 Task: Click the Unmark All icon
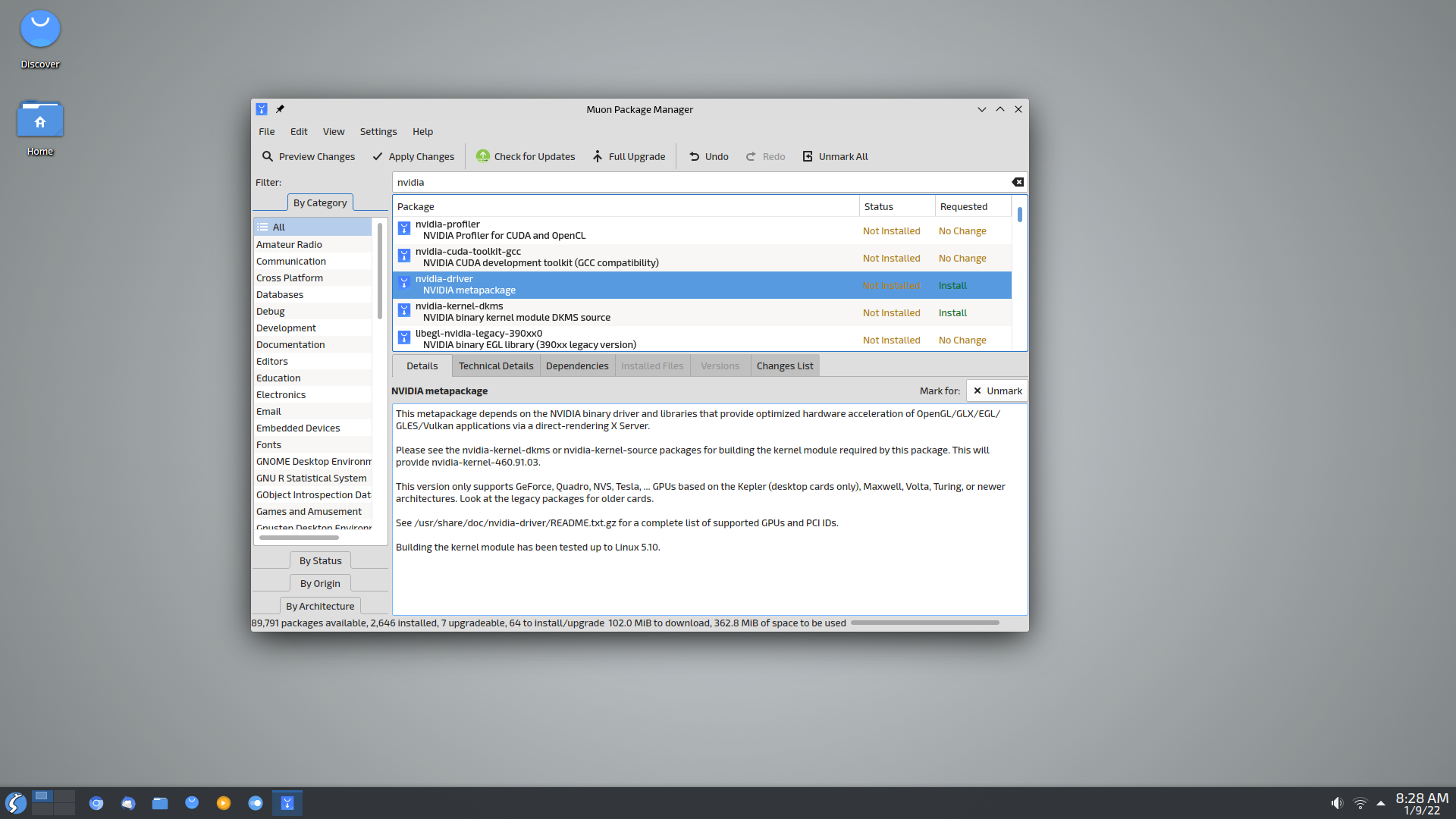click(808, 156)
